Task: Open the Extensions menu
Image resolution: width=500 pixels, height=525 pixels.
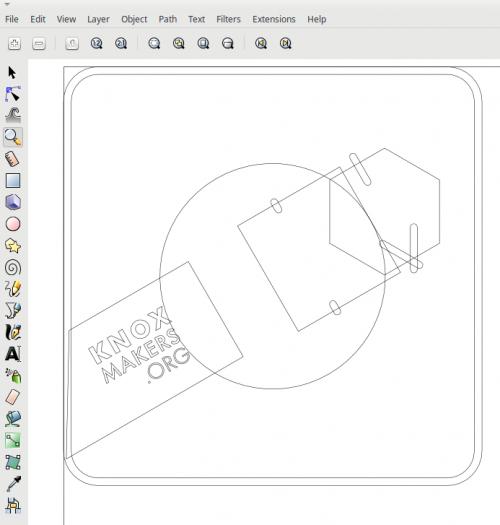Action: point(274,19)
